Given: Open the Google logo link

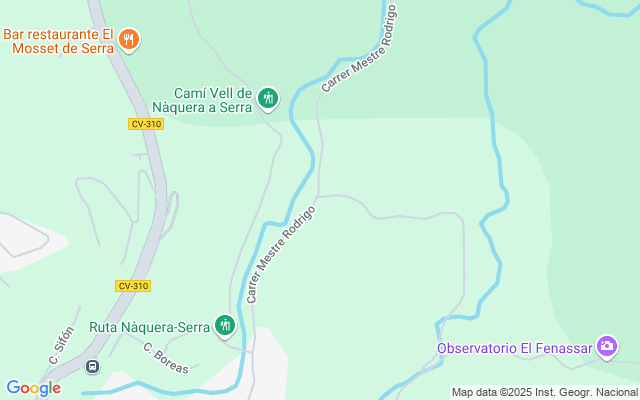Looking at the screenshot, I should tap(33, 388).
